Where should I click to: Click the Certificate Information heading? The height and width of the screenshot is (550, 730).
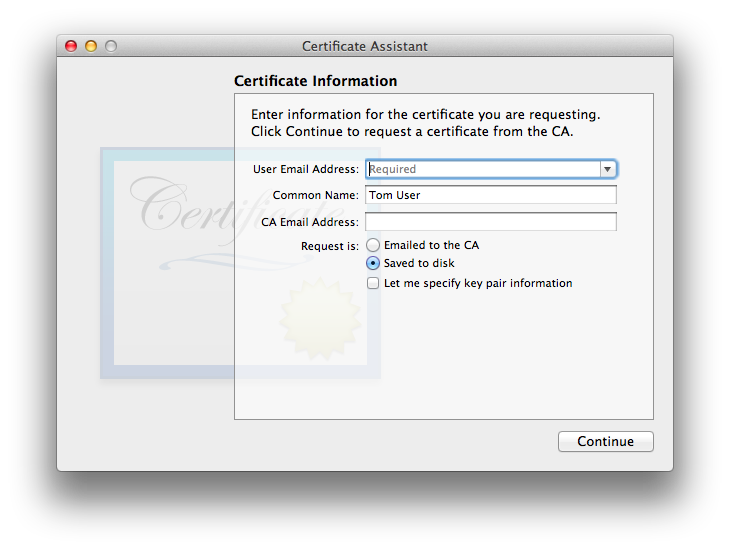click(316, 81)
